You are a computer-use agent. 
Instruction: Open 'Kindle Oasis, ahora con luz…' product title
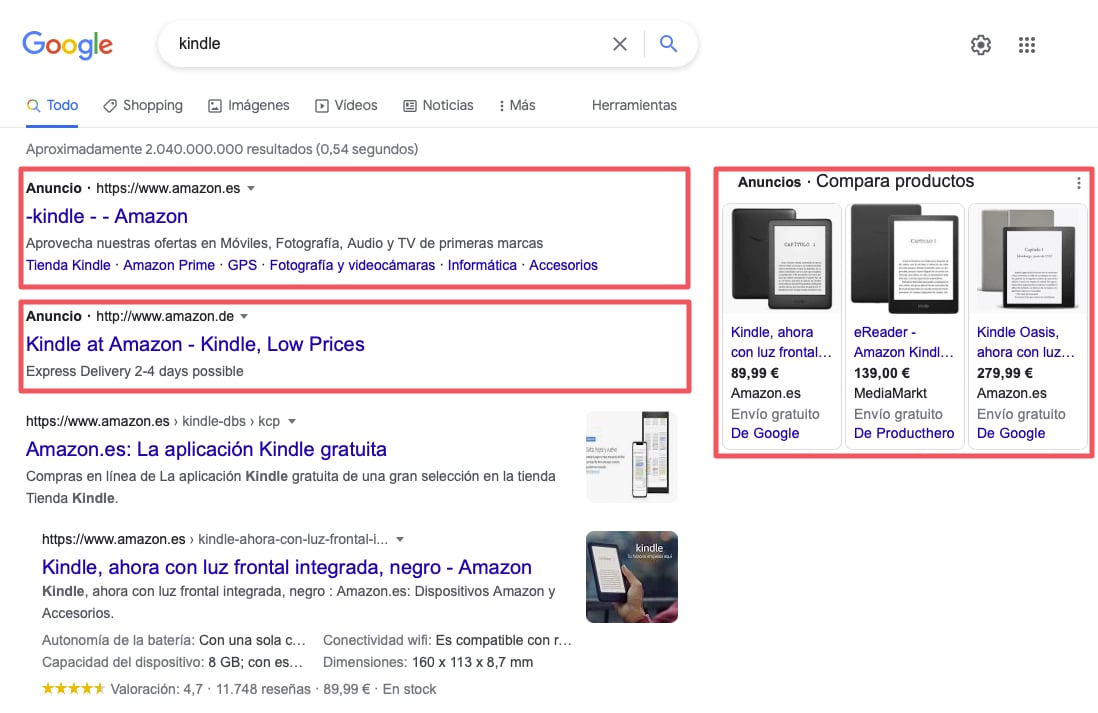[x=1025, y=342]
